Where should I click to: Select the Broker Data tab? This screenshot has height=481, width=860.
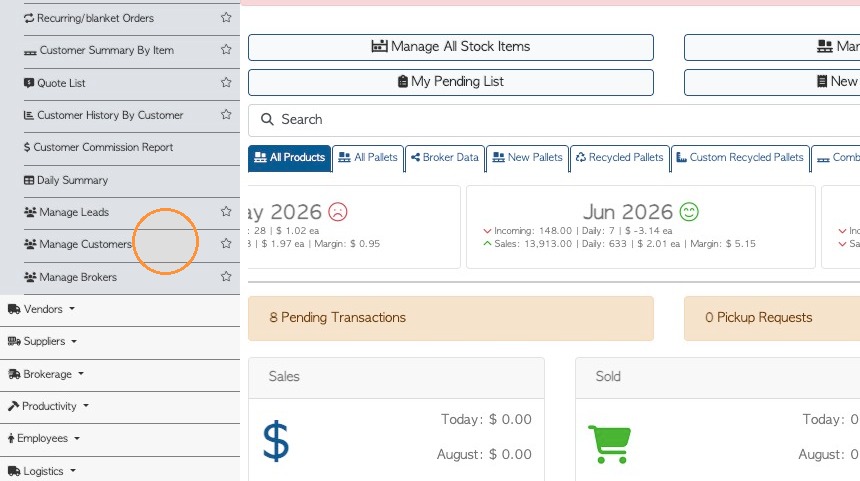tap(445, 158)
